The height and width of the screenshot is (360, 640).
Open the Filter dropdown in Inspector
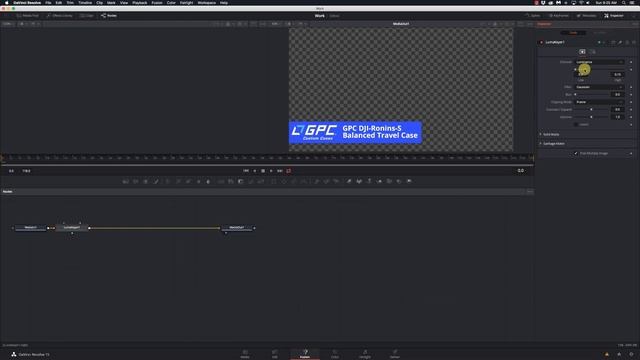[x=600, y=87]
